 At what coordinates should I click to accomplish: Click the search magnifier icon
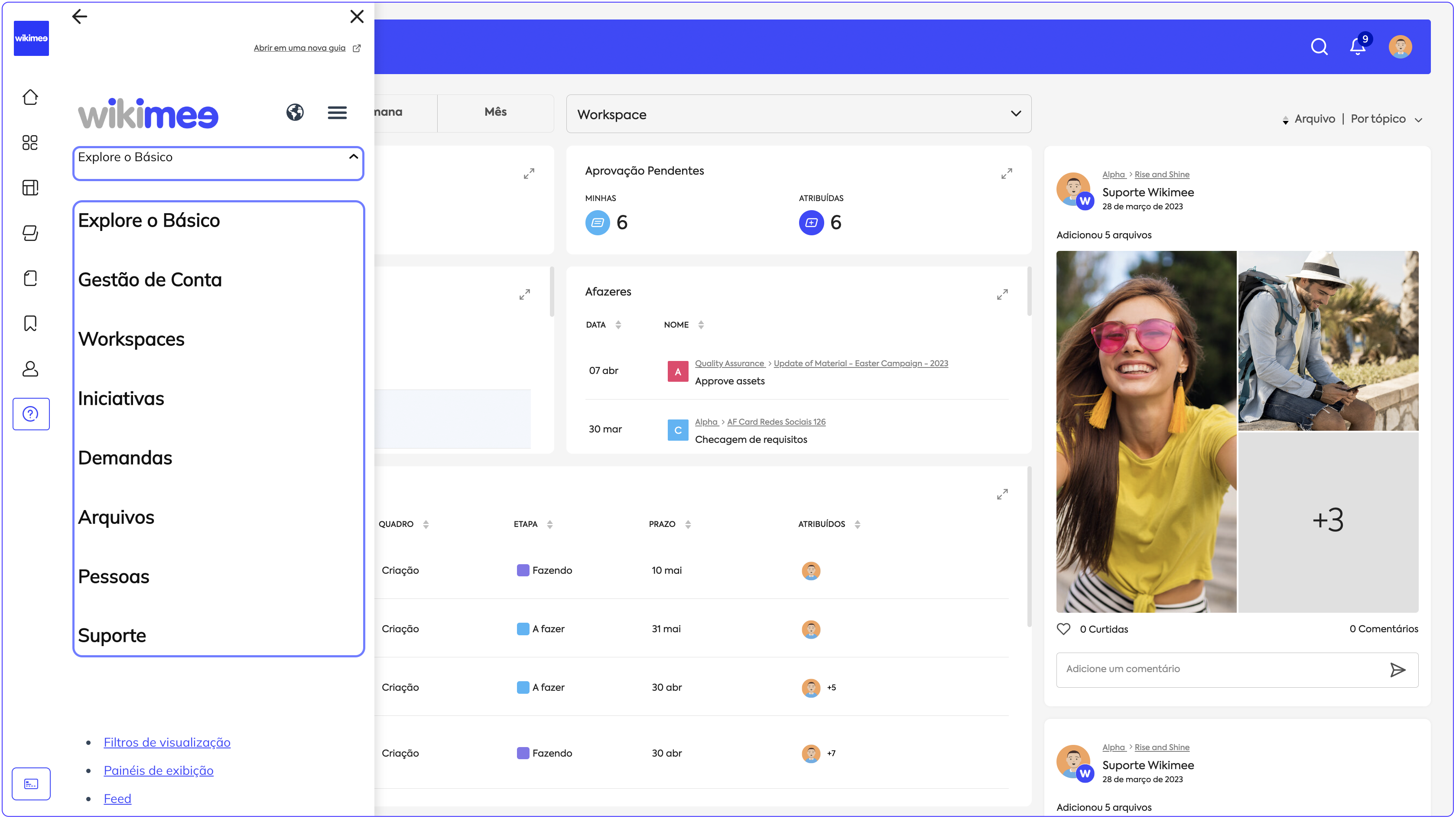click(1319, 46)
